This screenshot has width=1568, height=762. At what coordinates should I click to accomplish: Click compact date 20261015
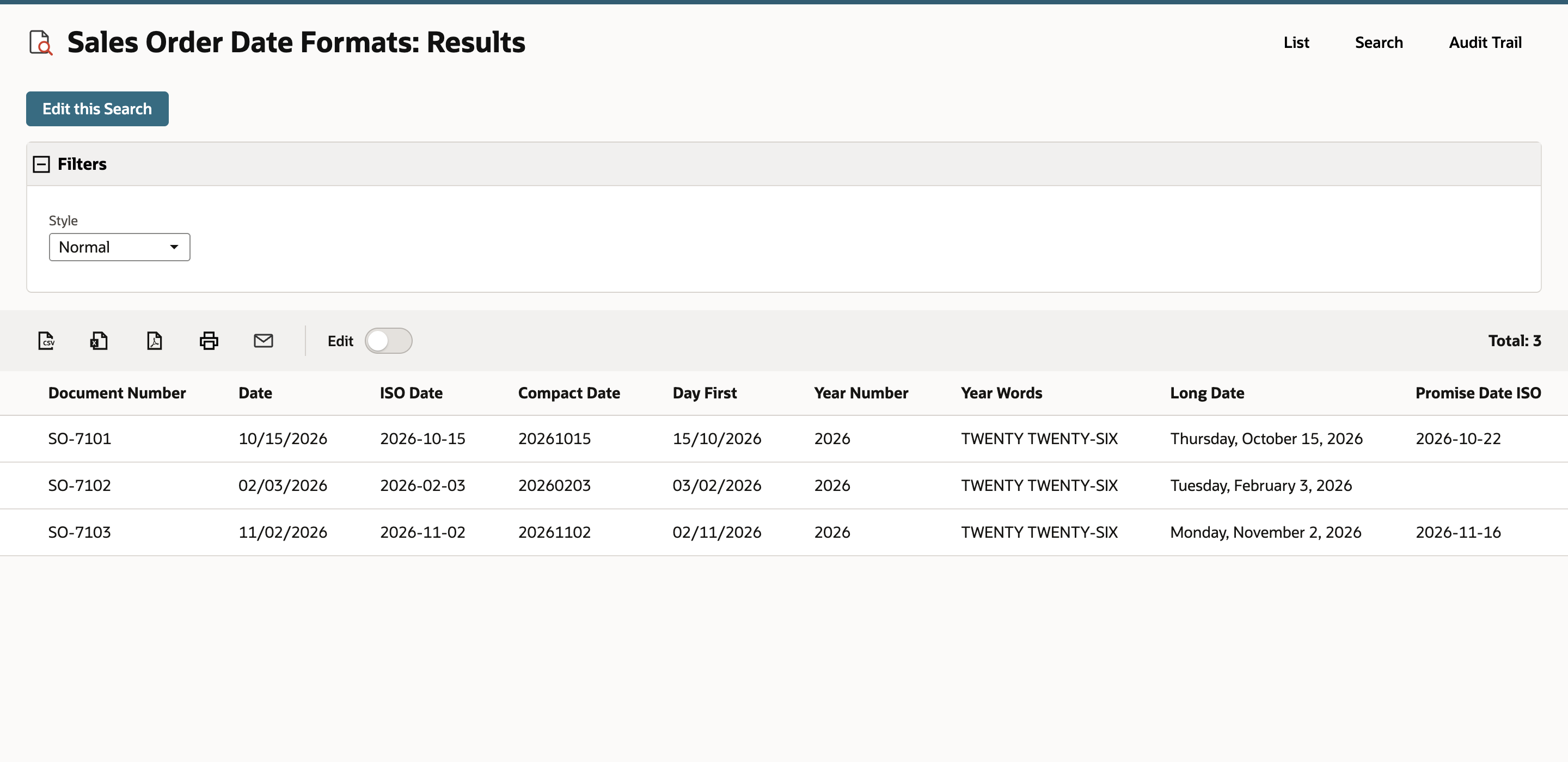555,439
